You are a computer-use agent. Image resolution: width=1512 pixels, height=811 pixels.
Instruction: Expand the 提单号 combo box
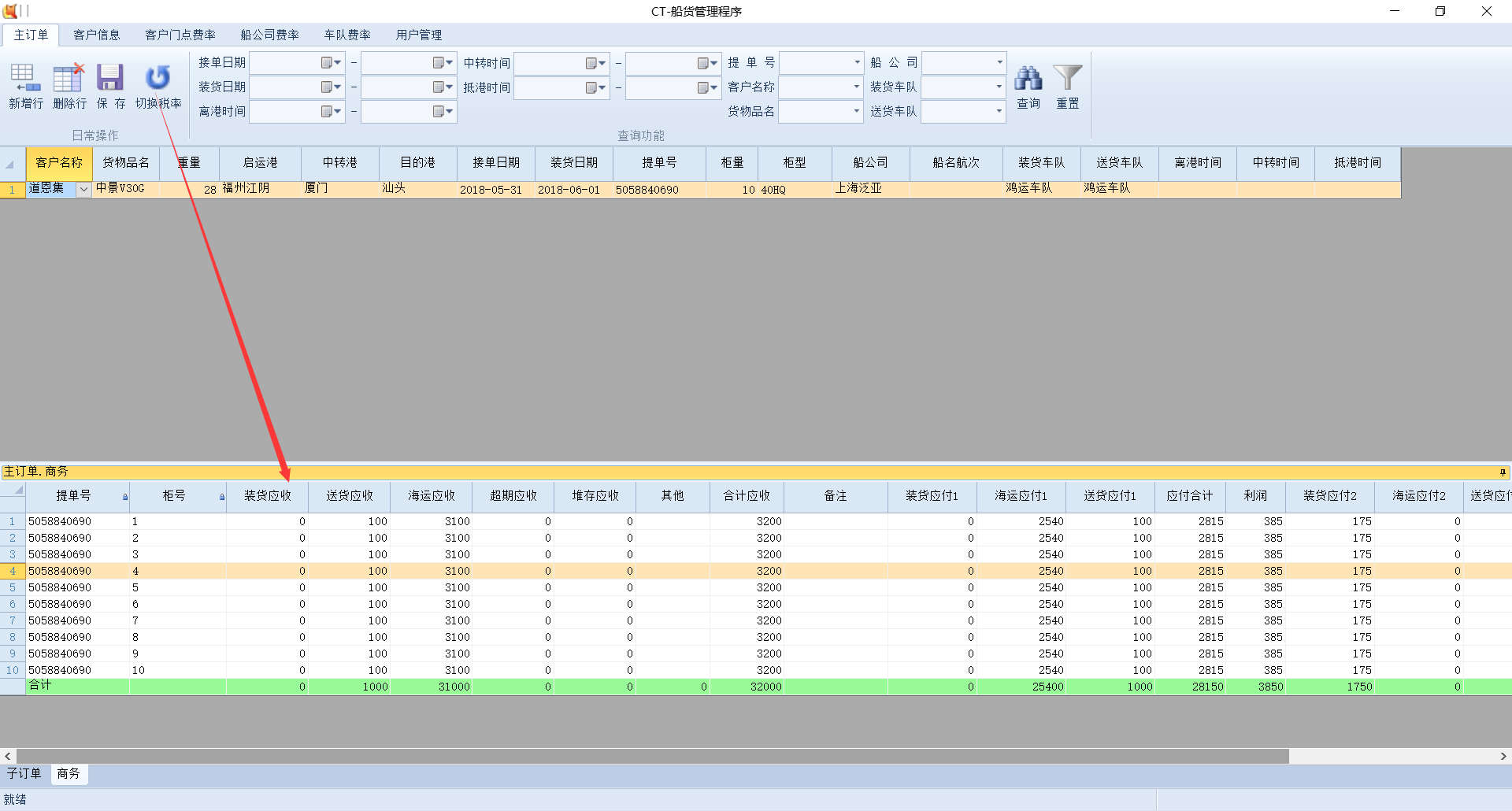pyautogui.click(x=857, y=62)
